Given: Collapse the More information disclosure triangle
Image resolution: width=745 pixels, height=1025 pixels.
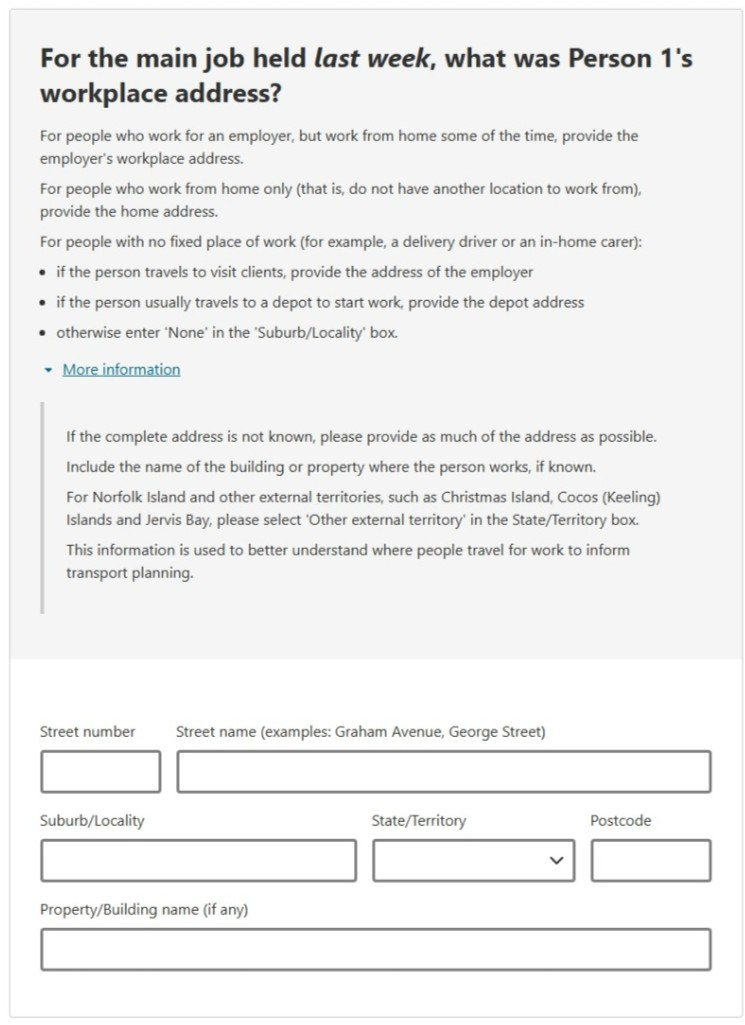Looking at the screenshot, I should coord(48,368).
